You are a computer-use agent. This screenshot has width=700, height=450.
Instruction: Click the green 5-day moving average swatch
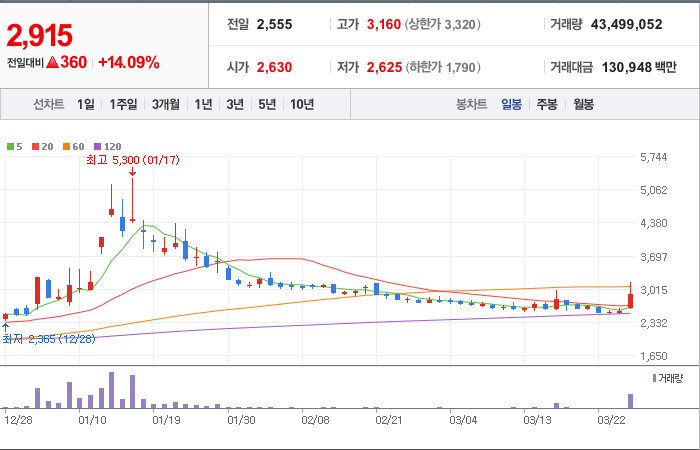10,146
